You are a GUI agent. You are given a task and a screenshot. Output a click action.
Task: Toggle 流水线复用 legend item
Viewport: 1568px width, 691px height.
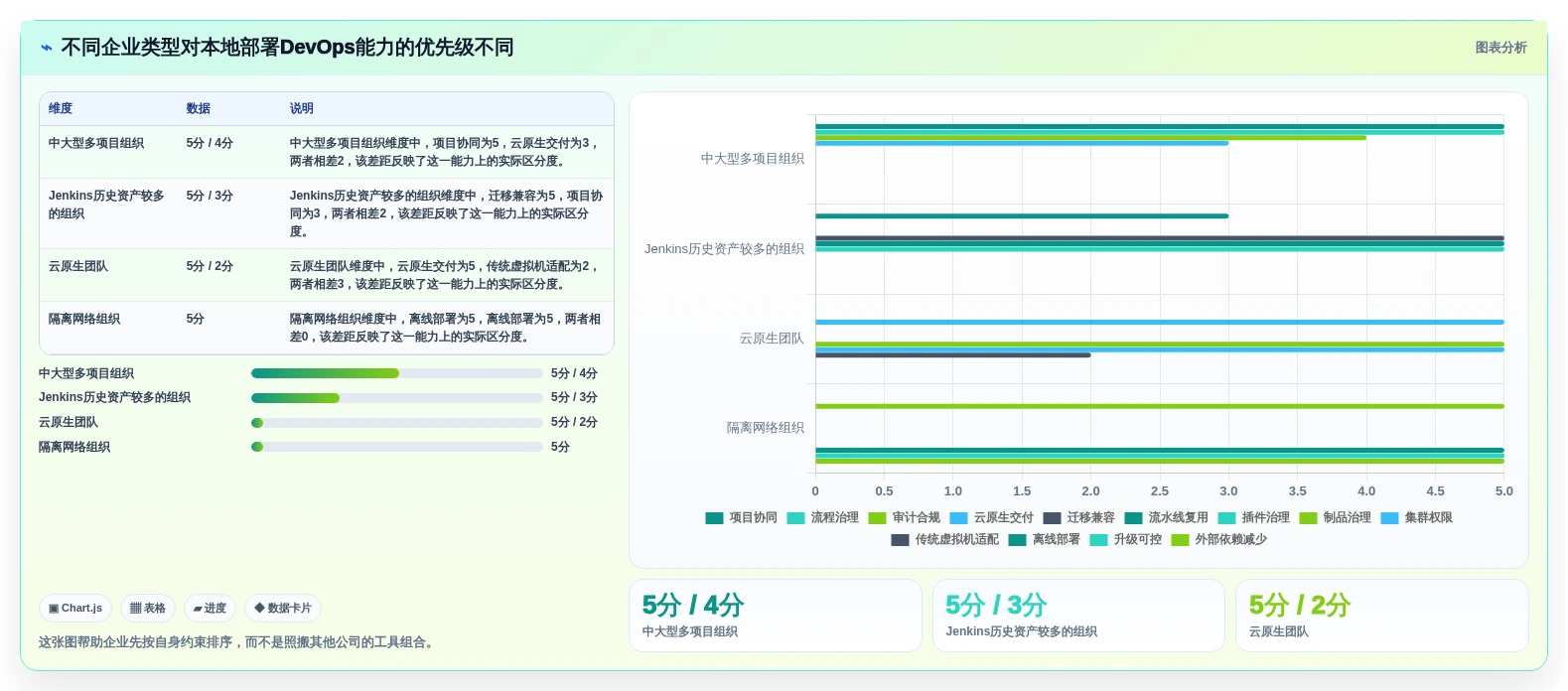click(x=1166, y=517)
